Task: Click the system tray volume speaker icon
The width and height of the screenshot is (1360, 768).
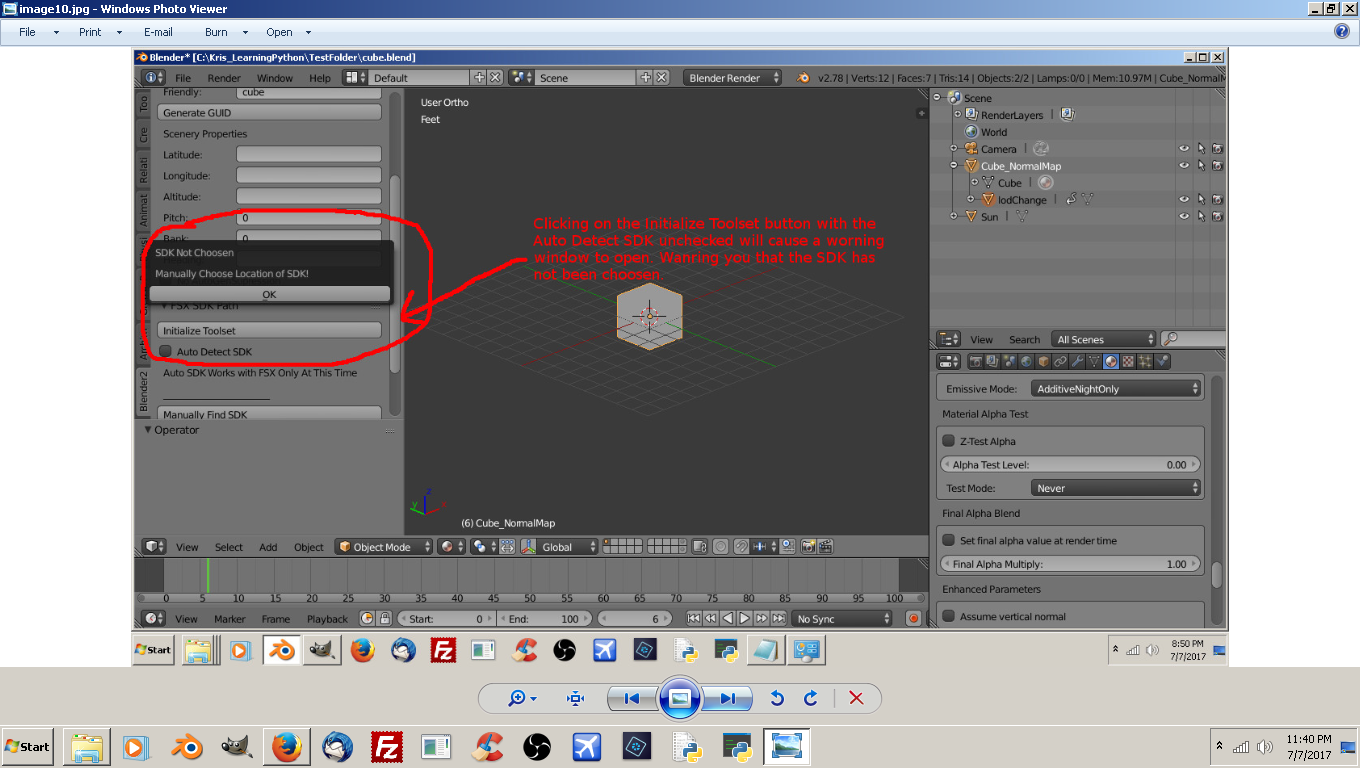Action: click(1265, 746)
